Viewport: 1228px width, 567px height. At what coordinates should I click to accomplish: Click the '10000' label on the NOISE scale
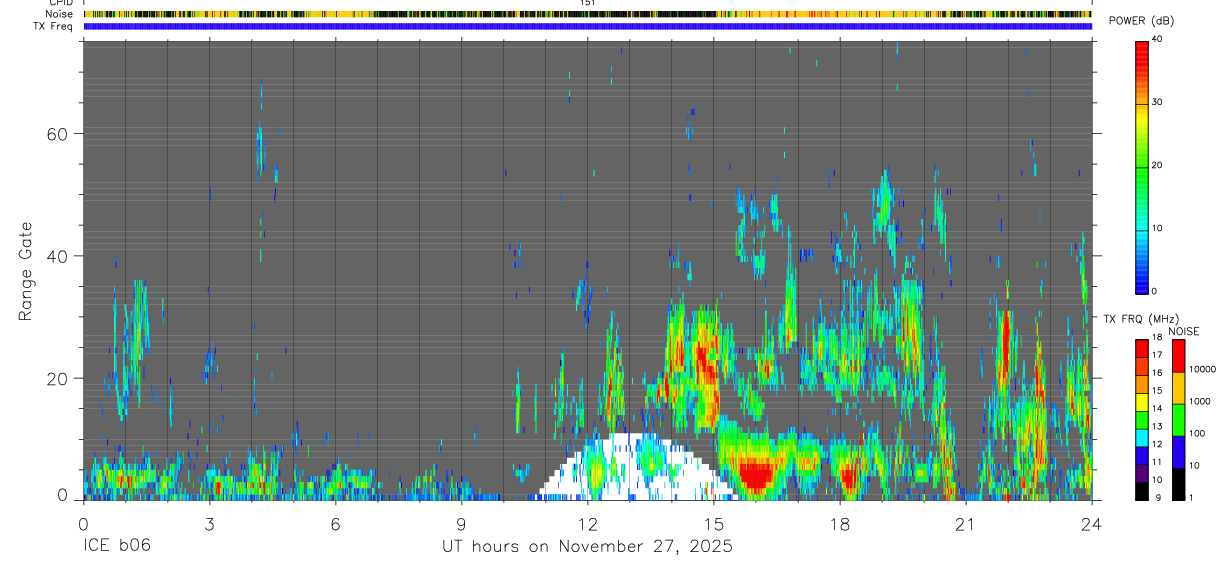pyautogui.click(x=1202, y=369)
